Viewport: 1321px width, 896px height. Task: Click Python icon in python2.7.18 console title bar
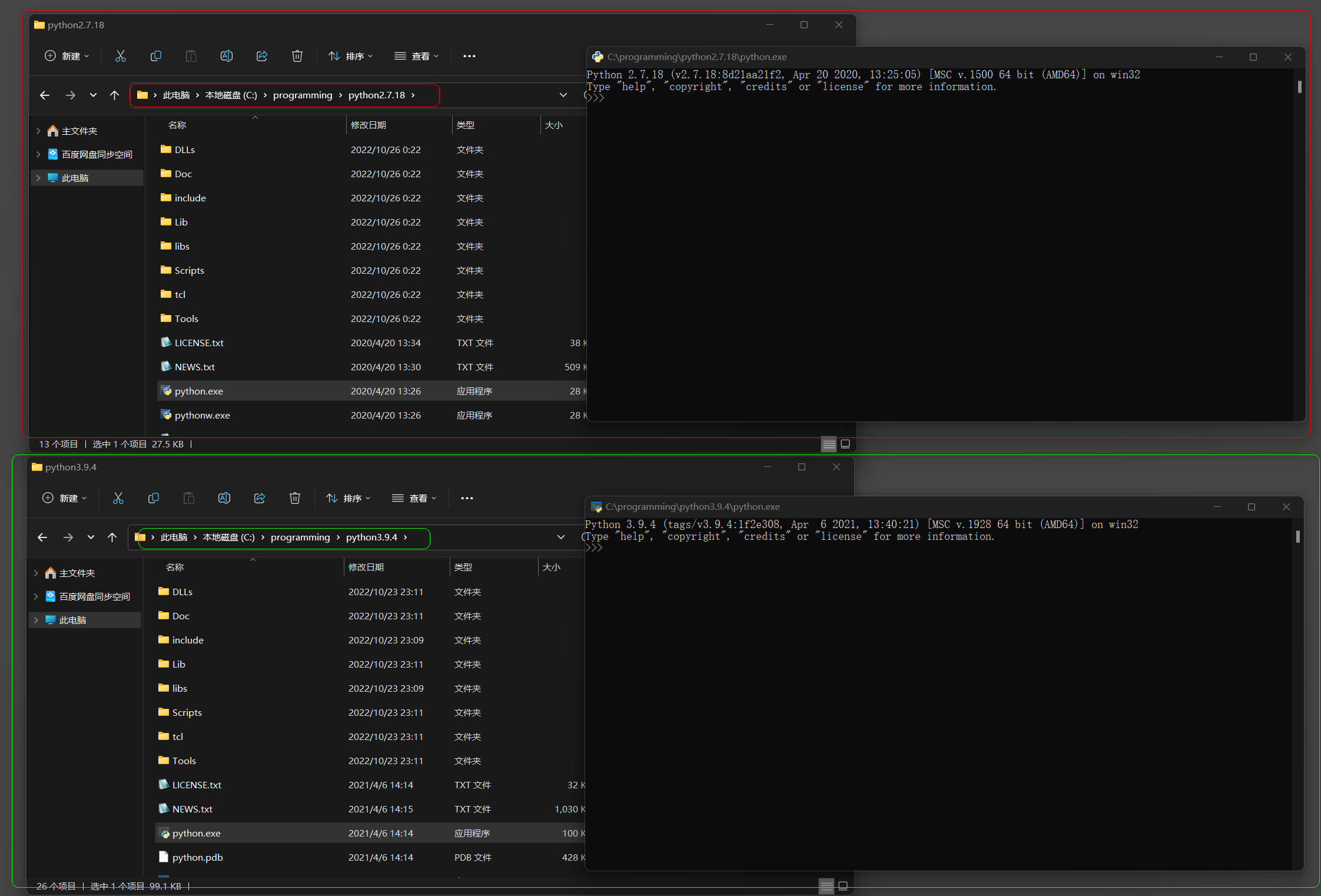[x=598, y=57]
